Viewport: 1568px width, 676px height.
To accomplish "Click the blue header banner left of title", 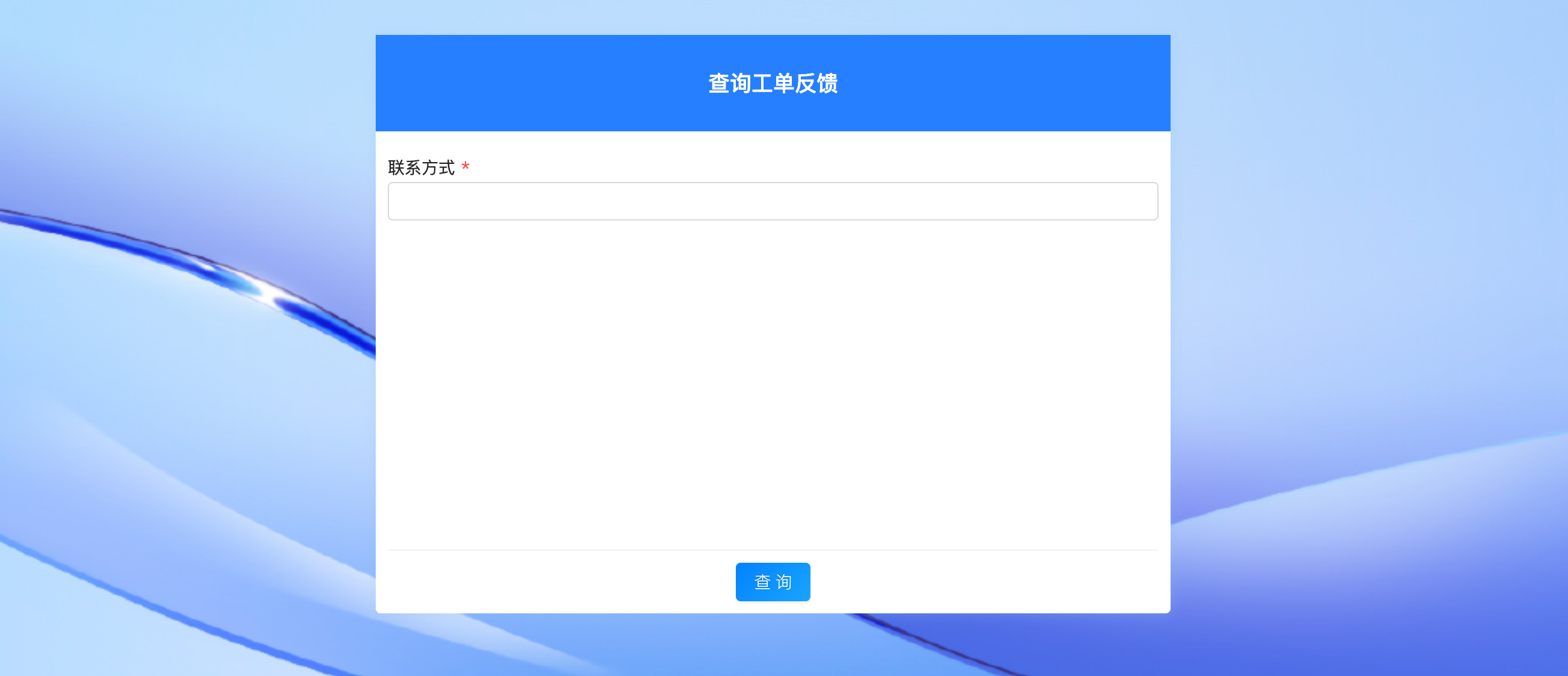I will (536, 83).
